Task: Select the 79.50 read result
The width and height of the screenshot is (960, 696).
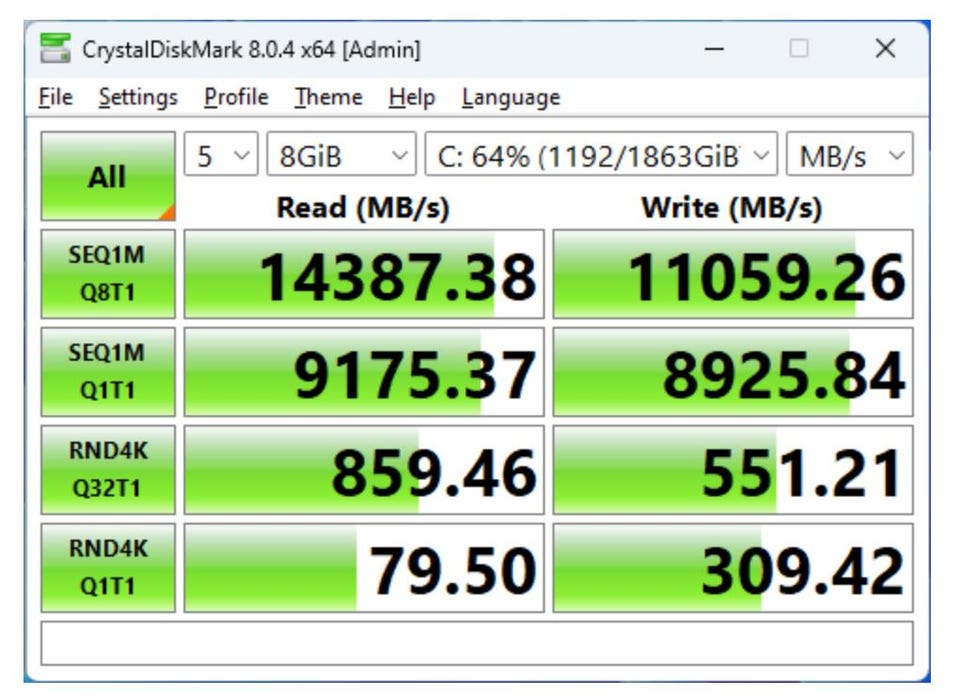Action: click(x=364, y=568)
